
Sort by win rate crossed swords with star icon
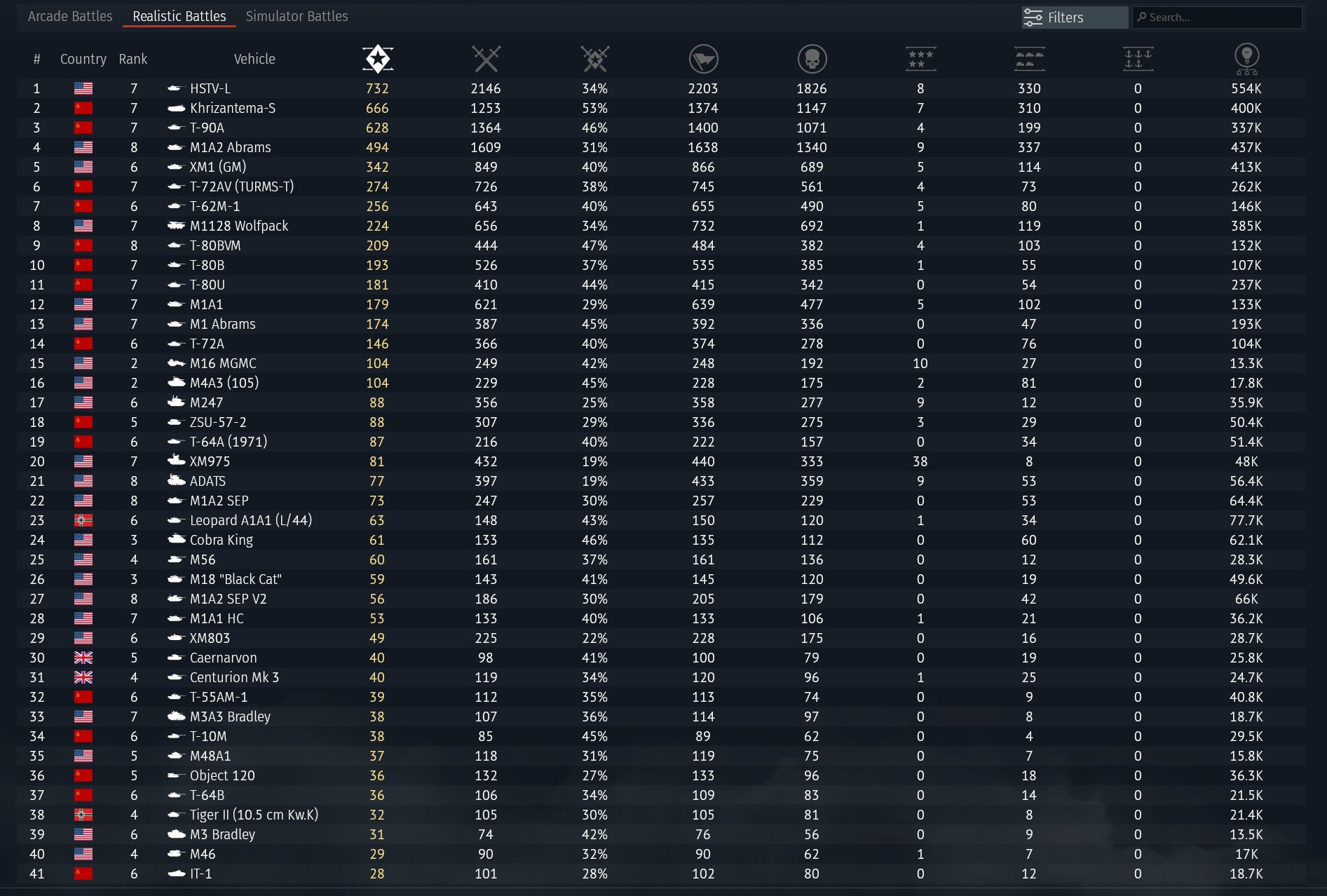tap(594, 59)
